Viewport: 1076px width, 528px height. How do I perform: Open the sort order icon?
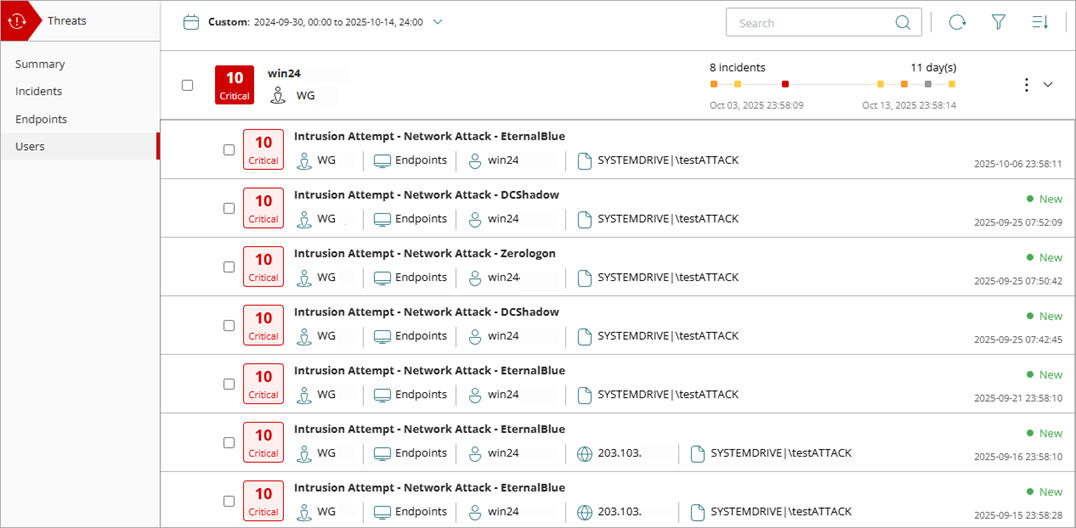point(1040,23)
